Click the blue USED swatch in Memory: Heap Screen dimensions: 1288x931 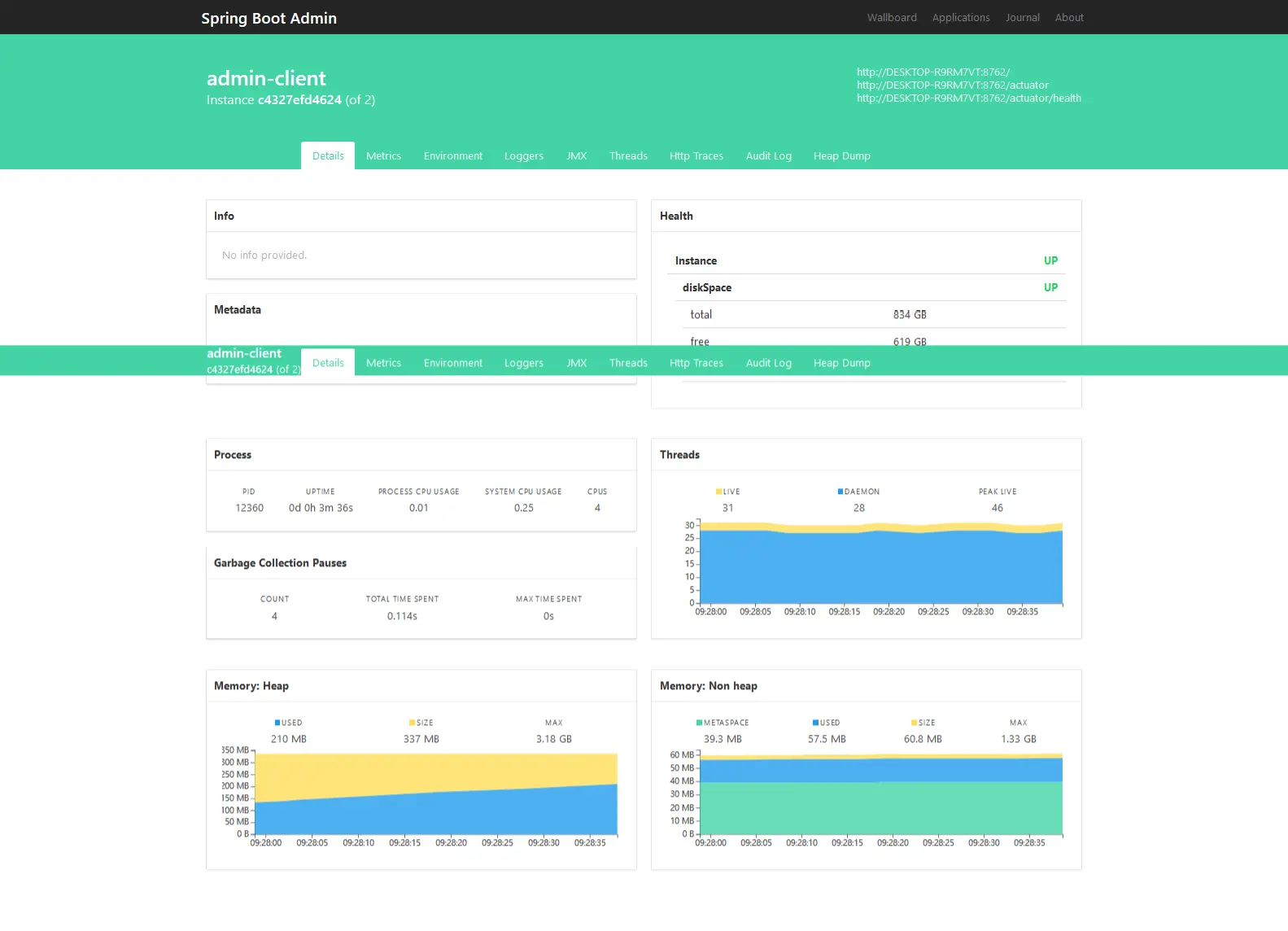point(277,723)
